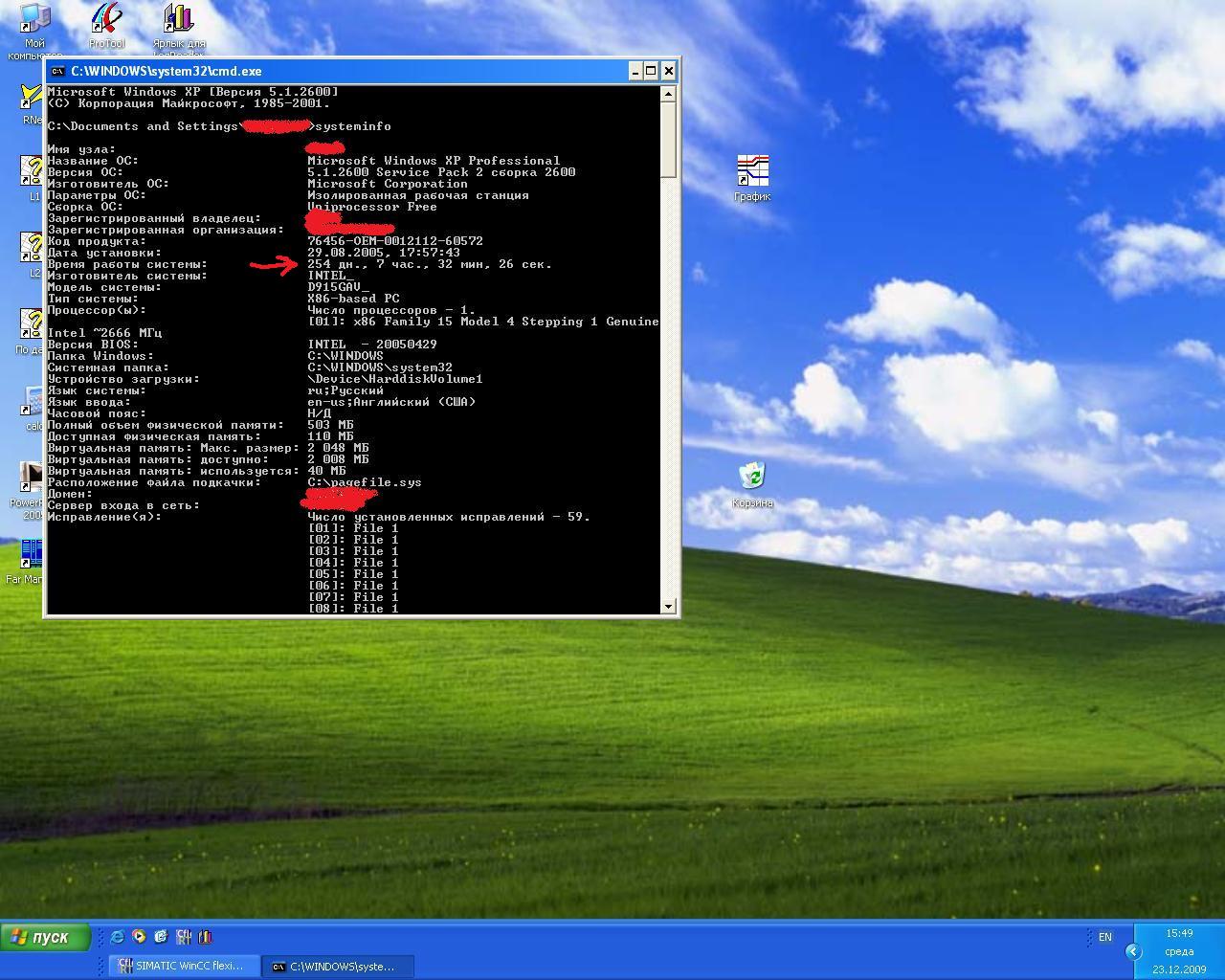Viewport: 1225px width, 980px height.
Task: Click the date 23.12.2009 in the tray
Action: tap(1179, 969)
